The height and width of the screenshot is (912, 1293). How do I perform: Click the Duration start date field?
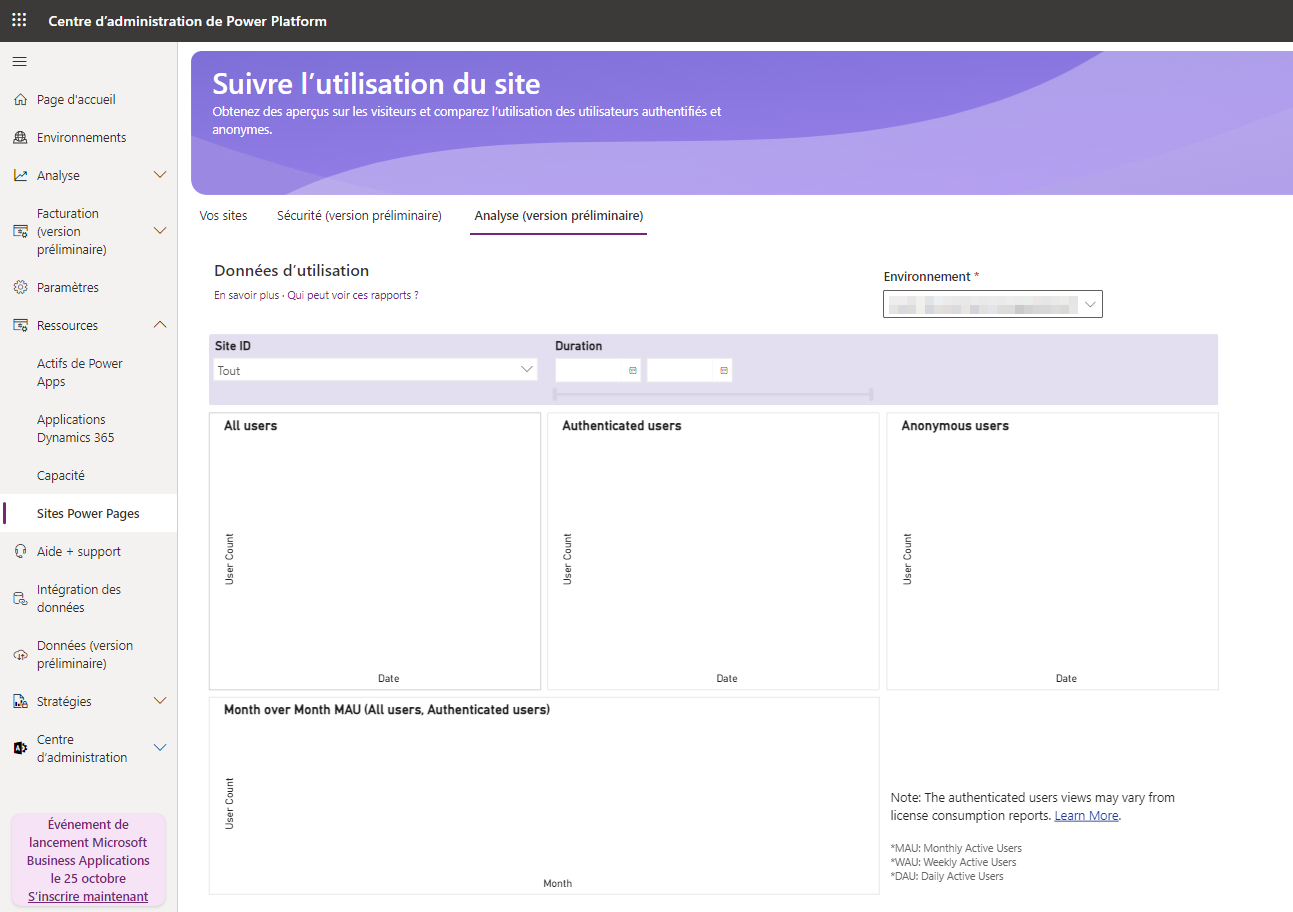(x=598, y=370)
